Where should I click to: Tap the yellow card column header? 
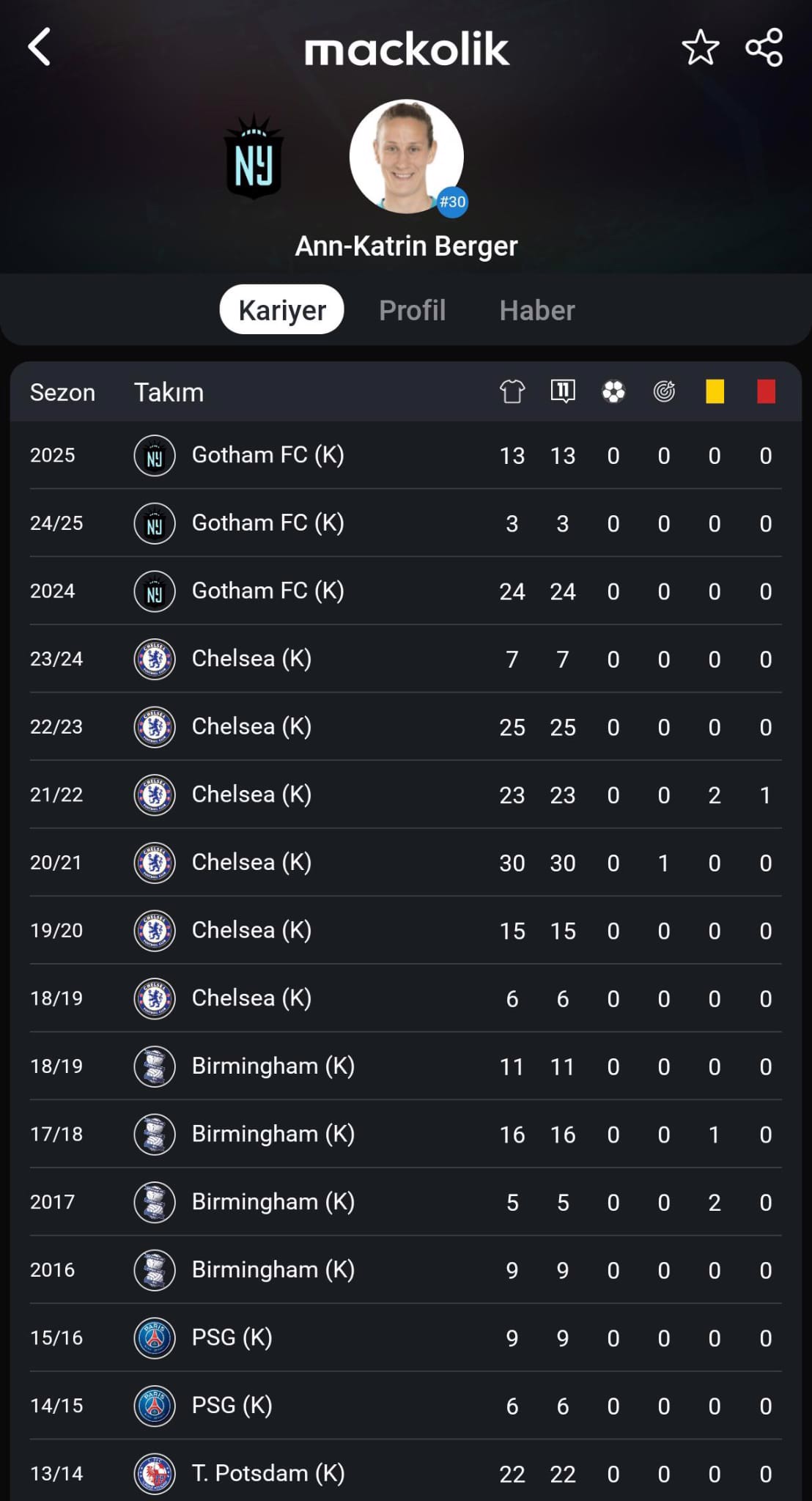[x=715, y=391]
